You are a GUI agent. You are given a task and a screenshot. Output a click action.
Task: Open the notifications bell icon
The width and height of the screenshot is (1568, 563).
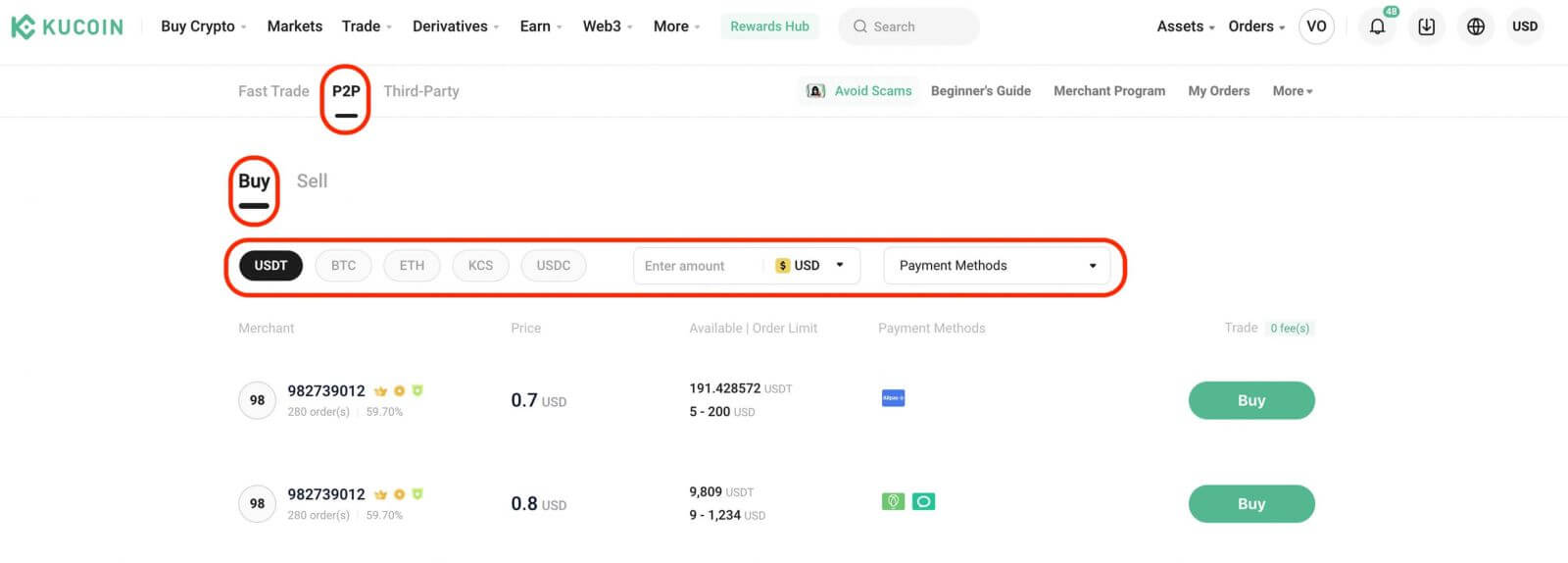tap(1377, 26)
